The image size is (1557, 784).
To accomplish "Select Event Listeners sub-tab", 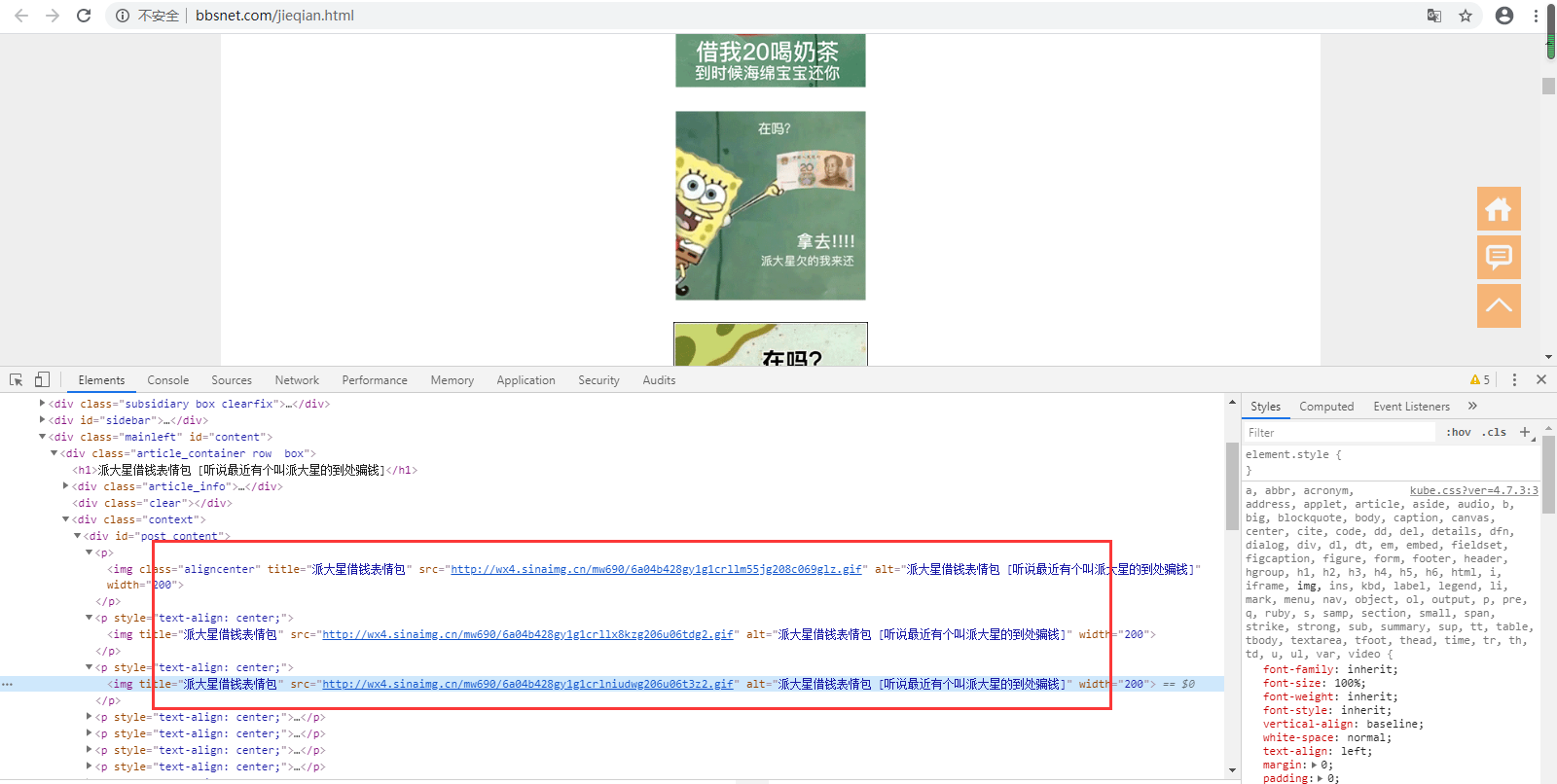I will coord(1411,407).
